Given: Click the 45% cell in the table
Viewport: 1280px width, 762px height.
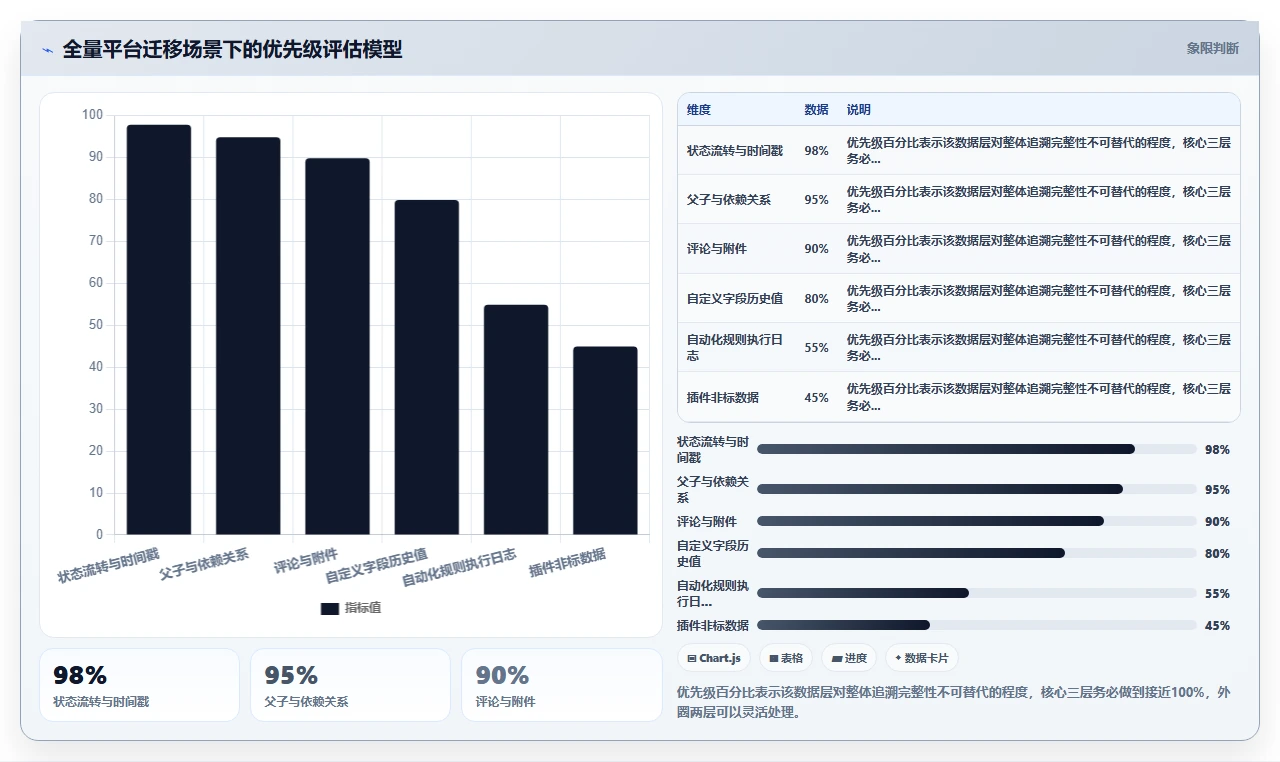Looking at the screenshot, I should [816, 398].
